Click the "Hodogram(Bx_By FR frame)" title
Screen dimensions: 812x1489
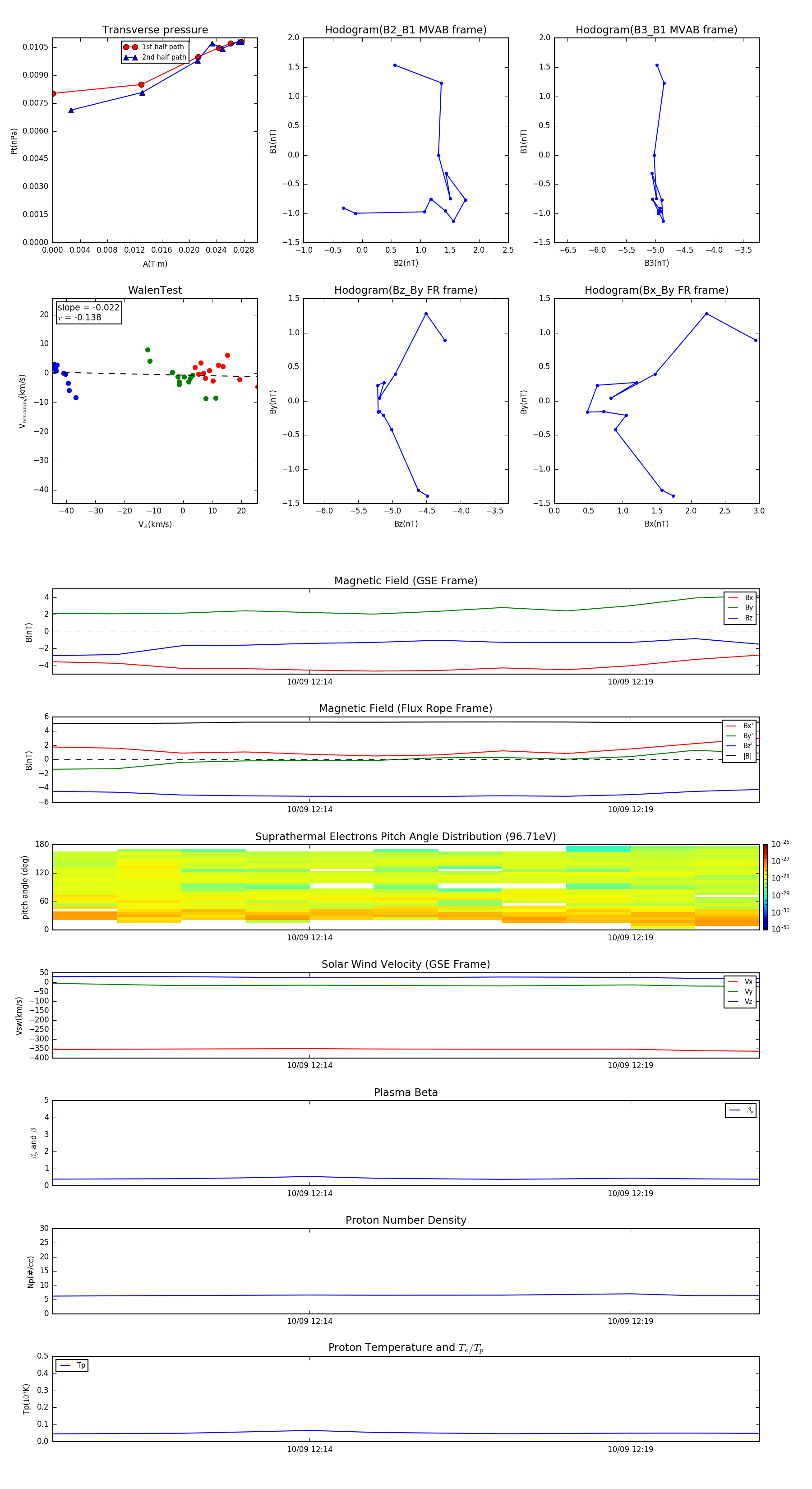click(x=656, y=290)
